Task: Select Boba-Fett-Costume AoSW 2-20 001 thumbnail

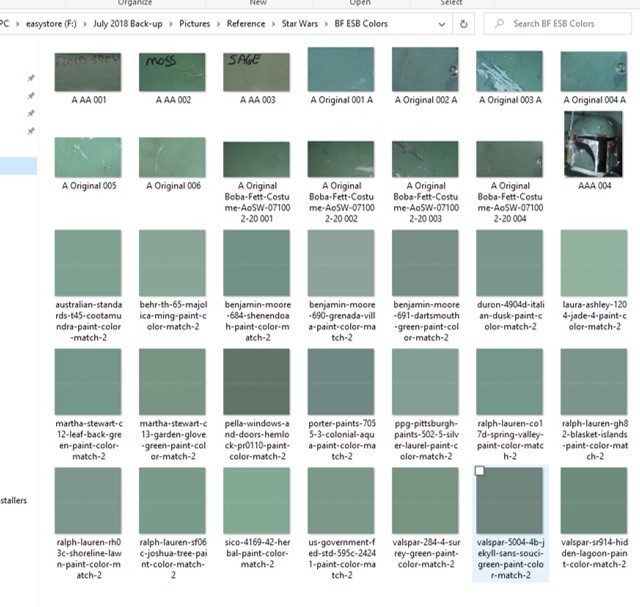Action: [x=257, y=159]
